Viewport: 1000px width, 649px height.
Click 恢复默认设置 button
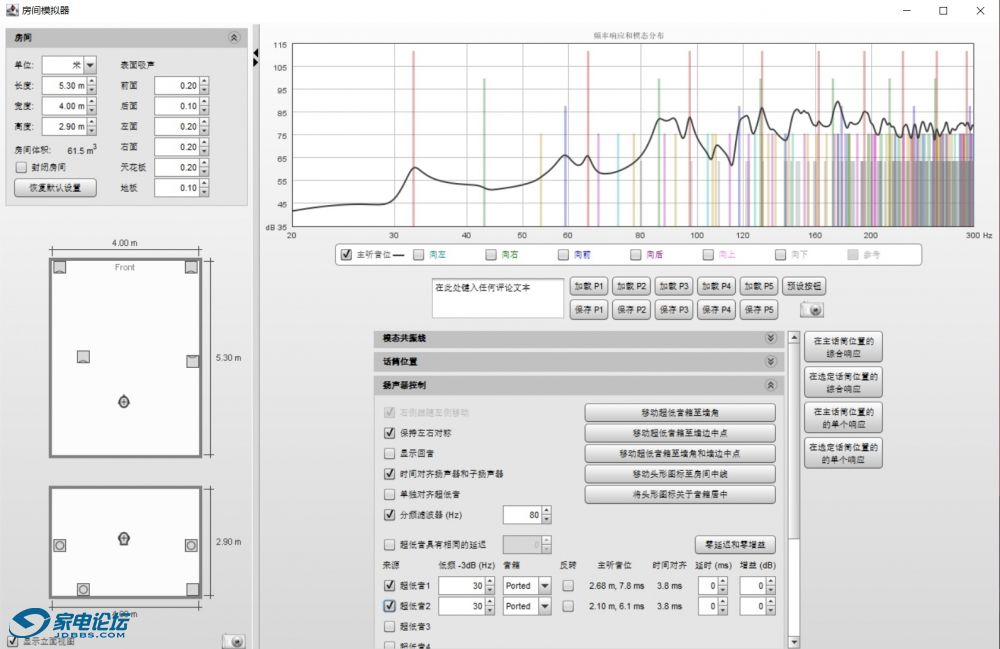click(55, 187)
